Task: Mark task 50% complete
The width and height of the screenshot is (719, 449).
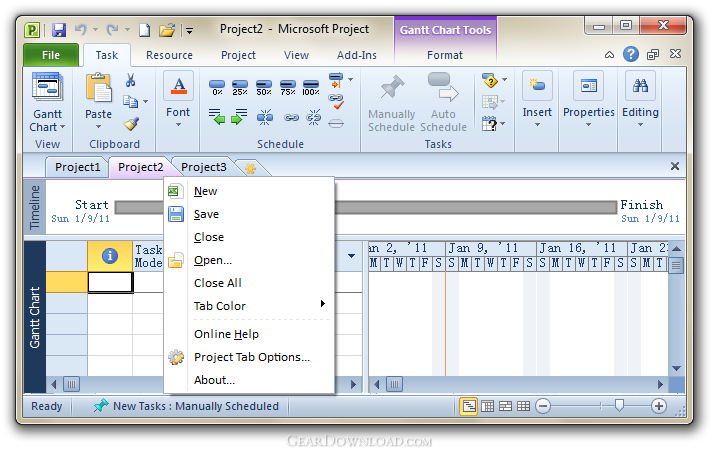Action: tap(264, 88)
